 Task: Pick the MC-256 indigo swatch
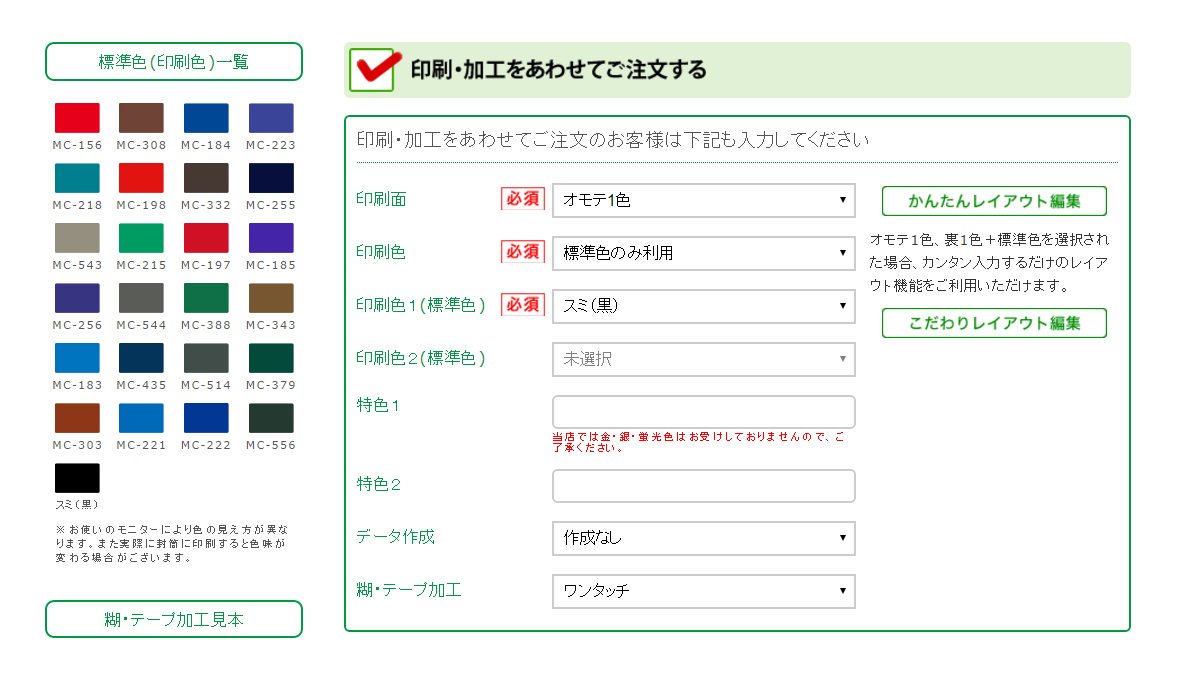click(77, 298)
